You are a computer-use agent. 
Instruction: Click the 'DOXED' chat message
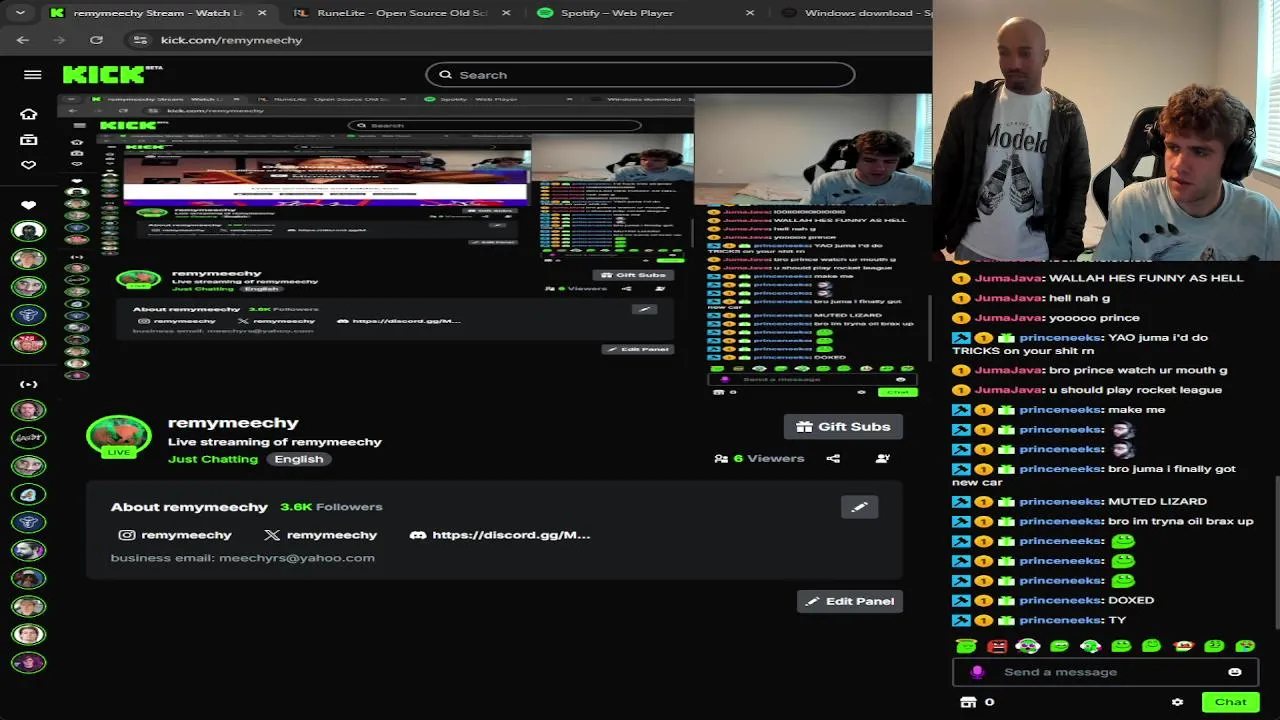pyautogui.click(x=1131, y=600)
